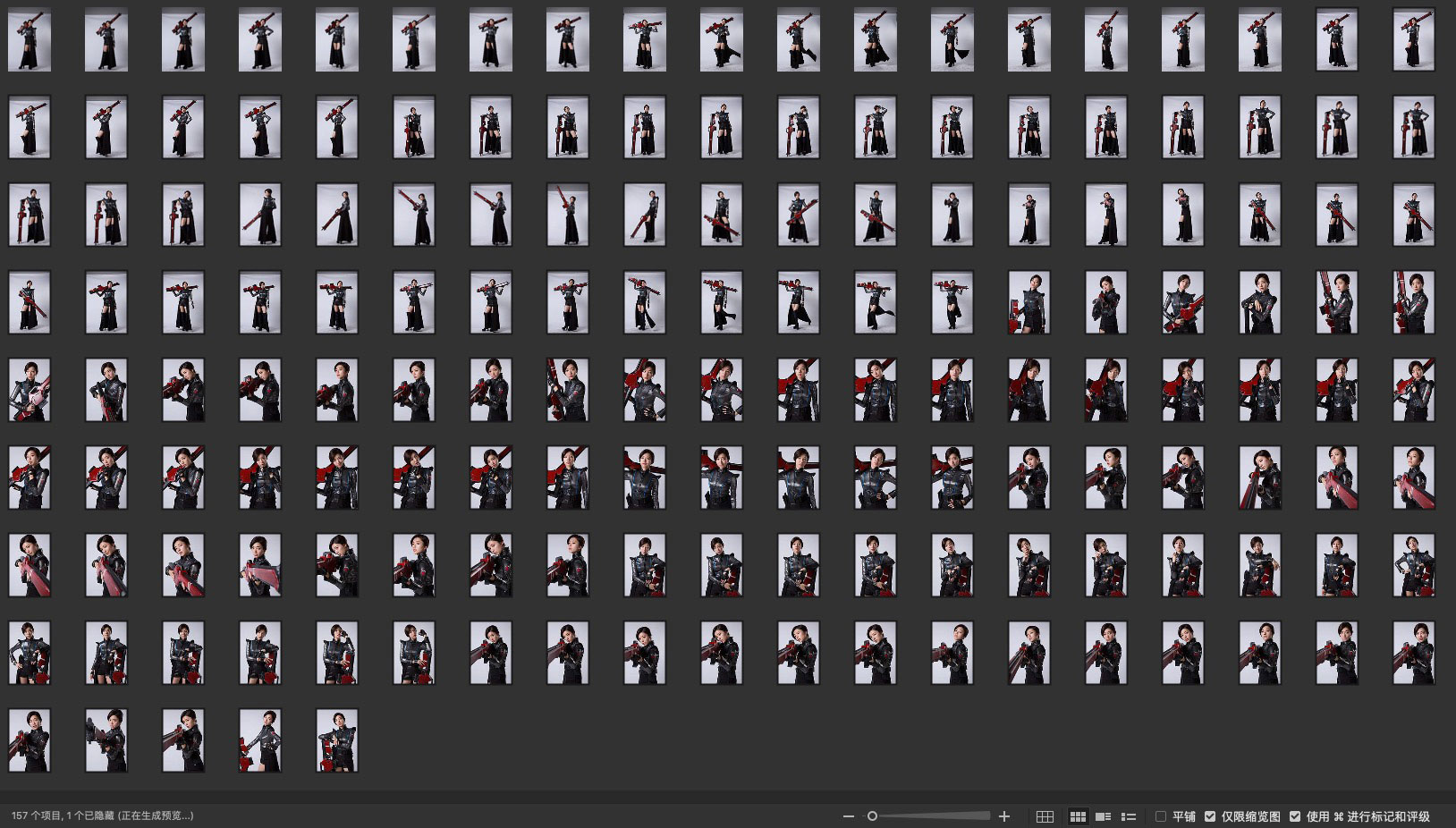Select the first thumbnail in the bottom row
The image size is (1456, 828).
click(30, 740)
